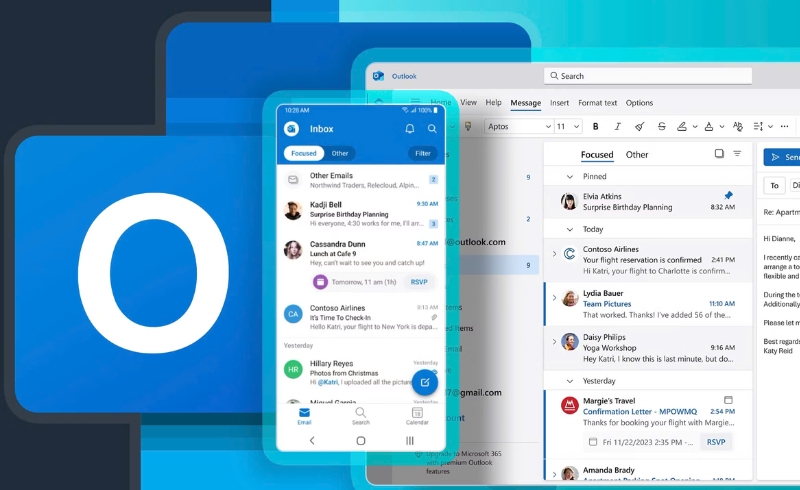Click the Outlook logo in desktop title bar
This screenshot has height=490, width=800.
point(378,76)
